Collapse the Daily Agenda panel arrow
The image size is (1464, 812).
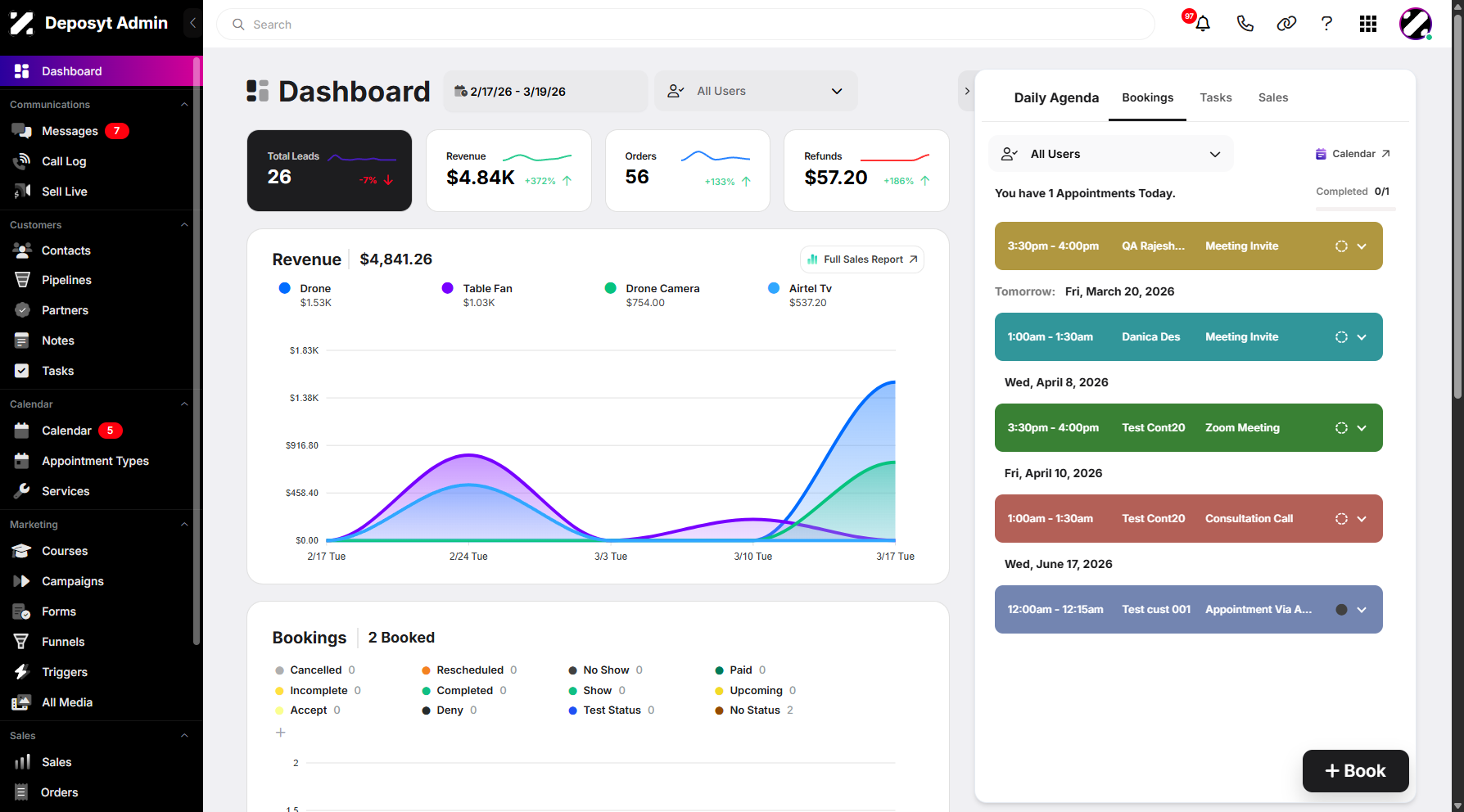coord(967,91)
